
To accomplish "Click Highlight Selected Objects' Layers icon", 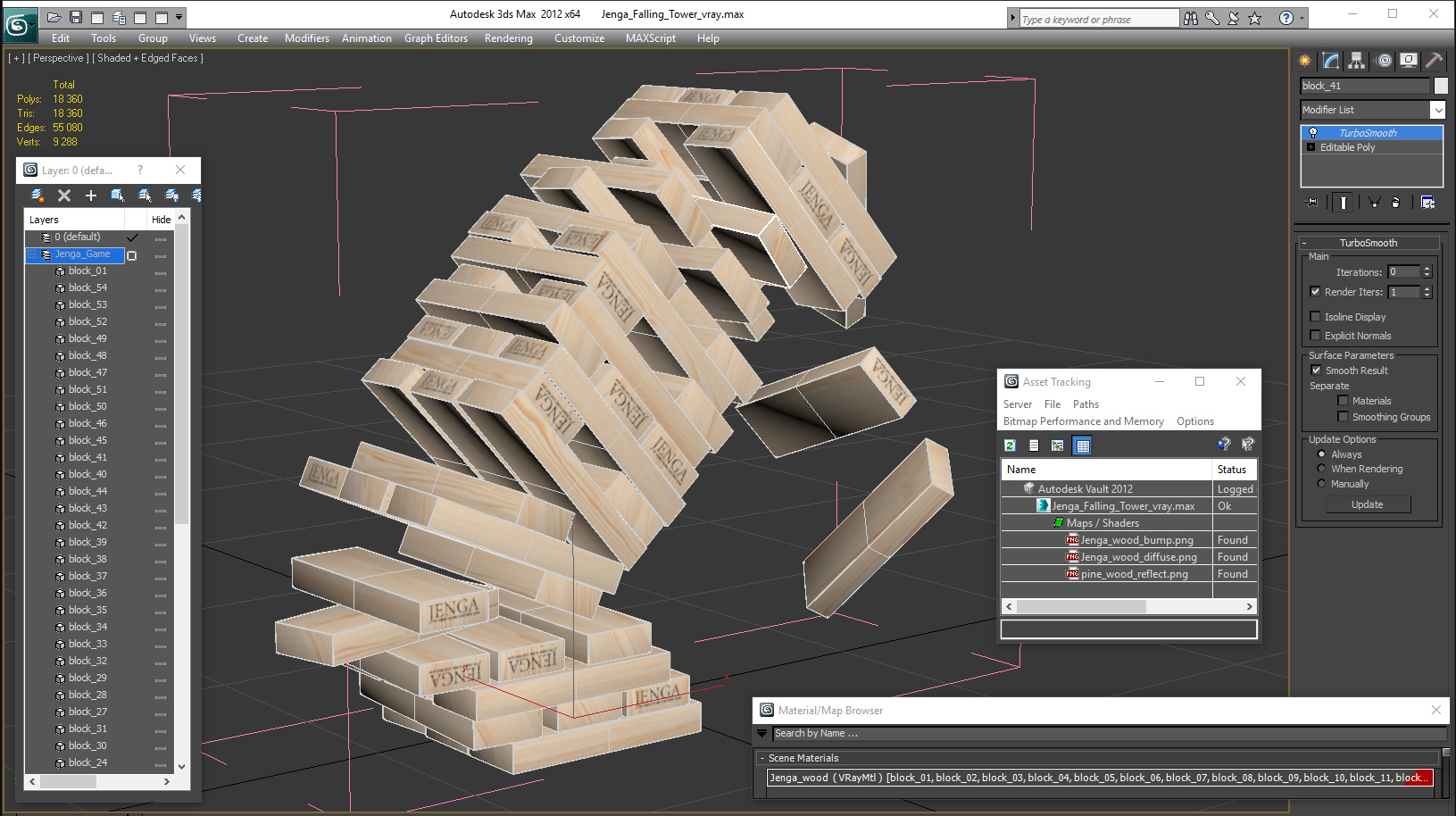I will pos(145,195).
